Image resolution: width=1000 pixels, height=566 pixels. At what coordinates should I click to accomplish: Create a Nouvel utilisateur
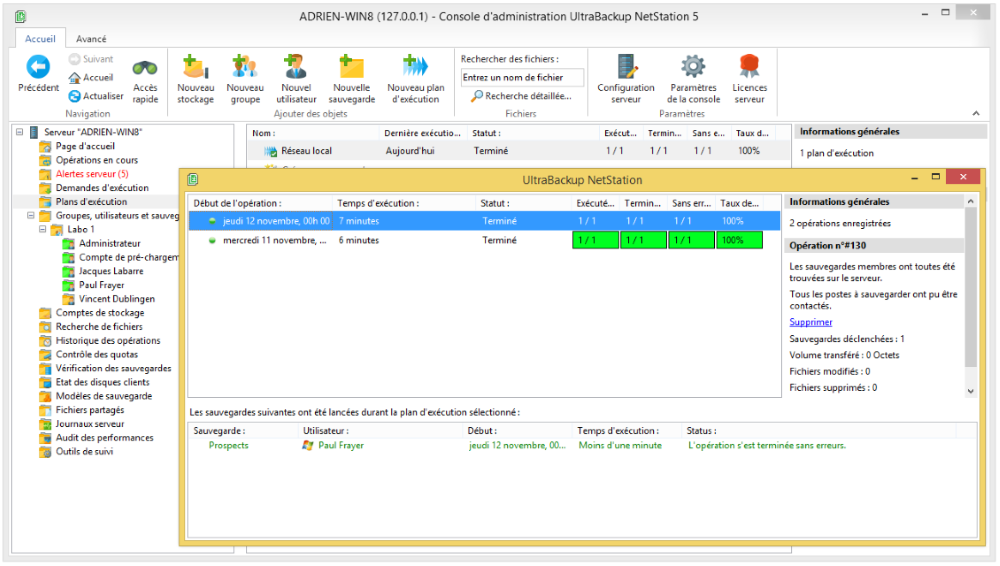[296, 68]
